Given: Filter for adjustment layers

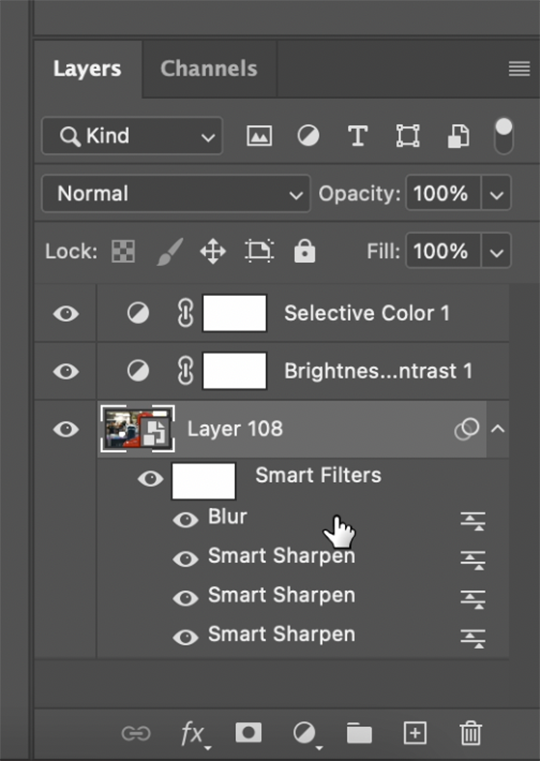Looking at the screenshot, I should coord(308,136).
